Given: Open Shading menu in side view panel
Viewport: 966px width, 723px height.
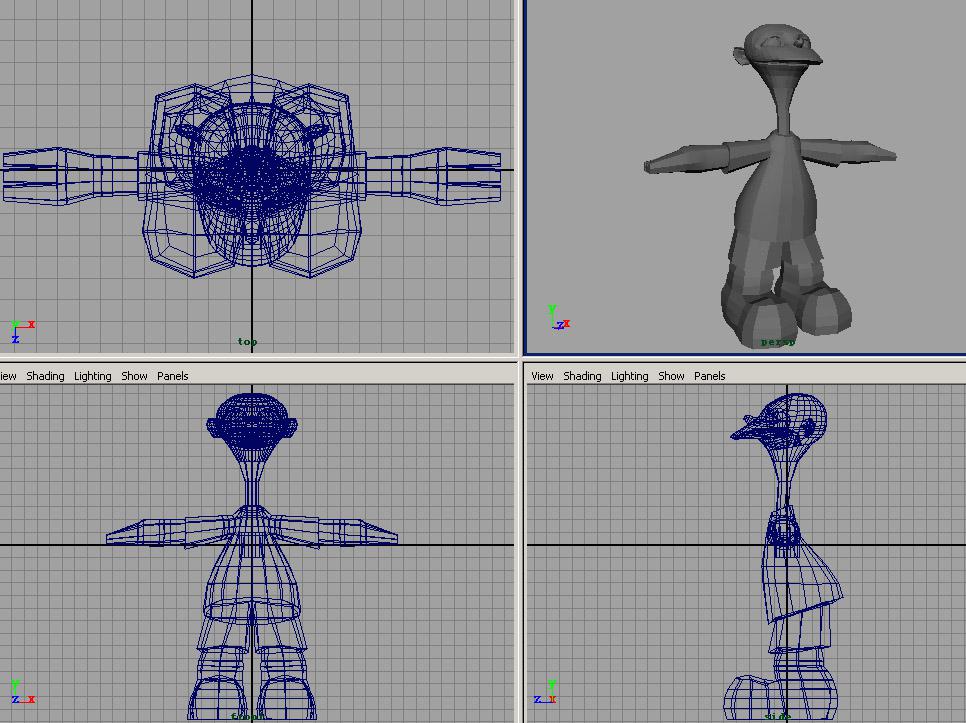Looking at the screenshot, I should point(582,376).
